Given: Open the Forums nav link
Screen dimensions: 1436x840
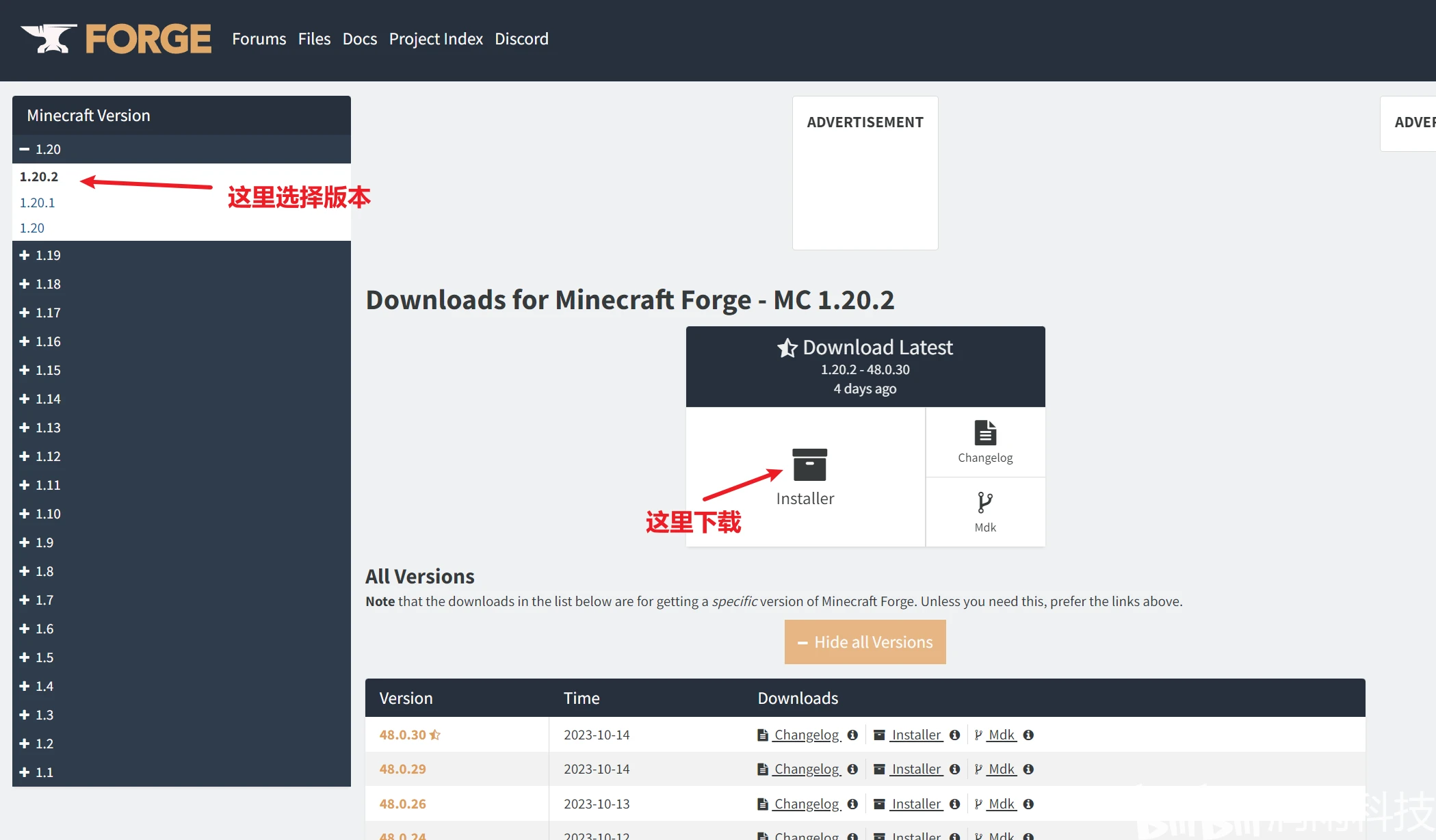Looking at the screenshot, I should pos(259,39).
